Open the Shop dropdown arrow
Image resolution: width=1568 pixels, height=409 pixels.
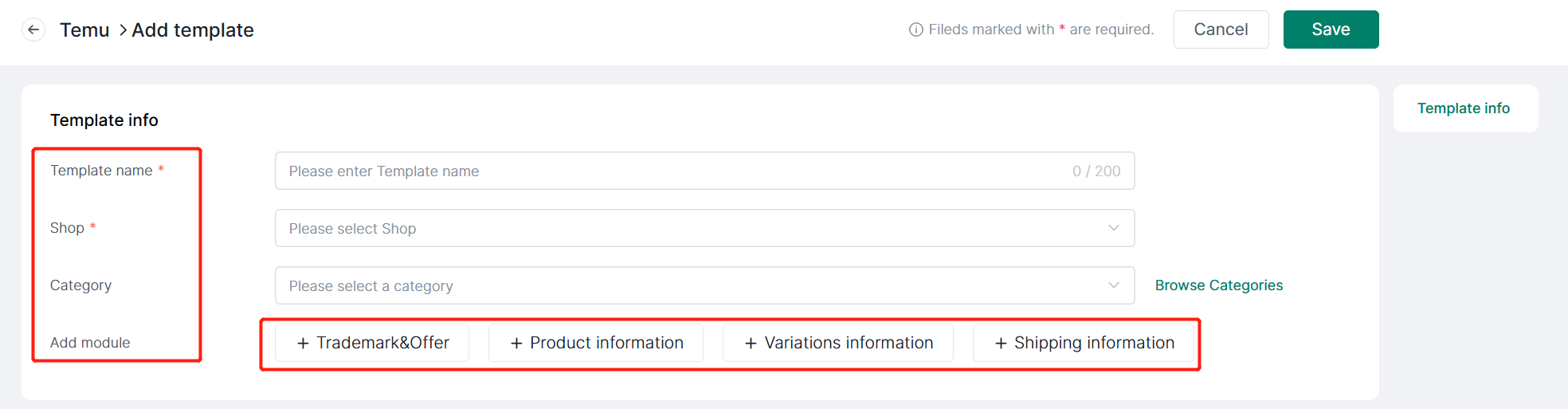click(x=1114, y=228)
